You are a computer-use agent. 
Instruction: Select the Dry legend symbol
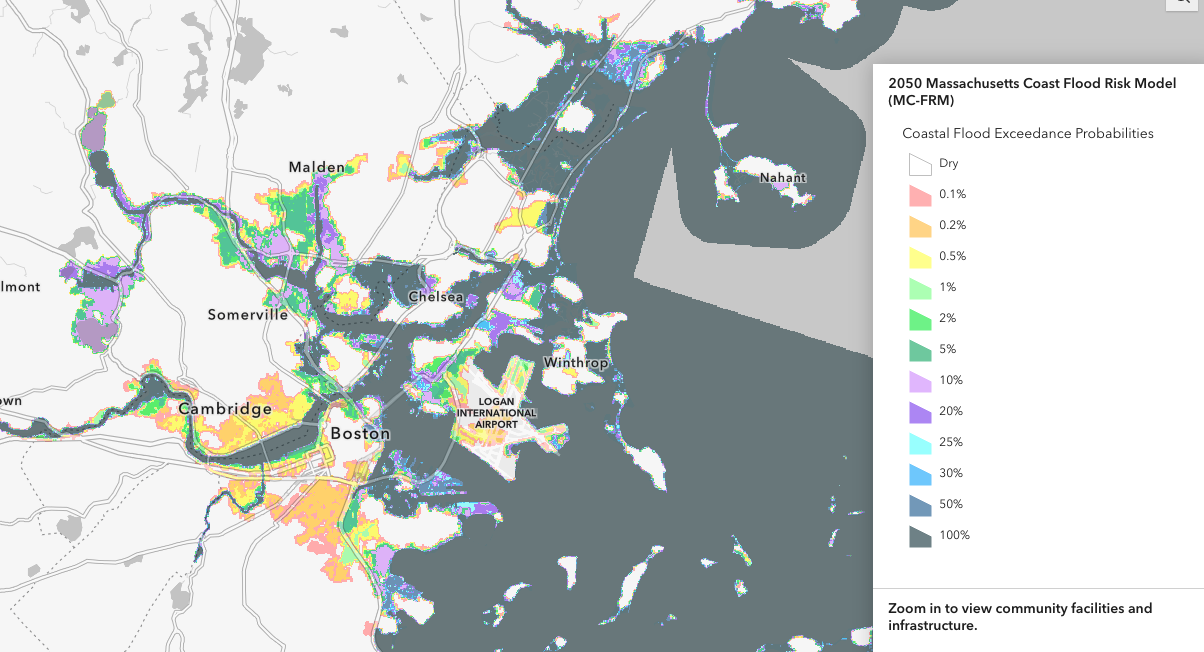tap(918, 163)
